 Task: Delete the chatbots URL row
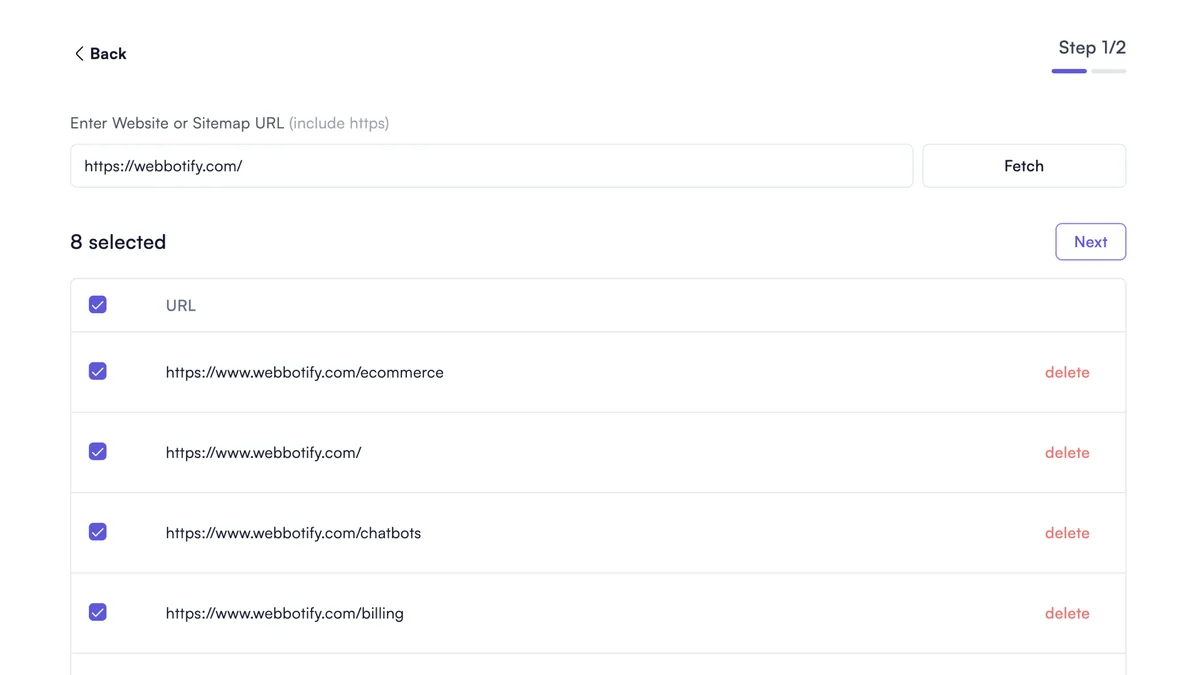pos(1067,533)
